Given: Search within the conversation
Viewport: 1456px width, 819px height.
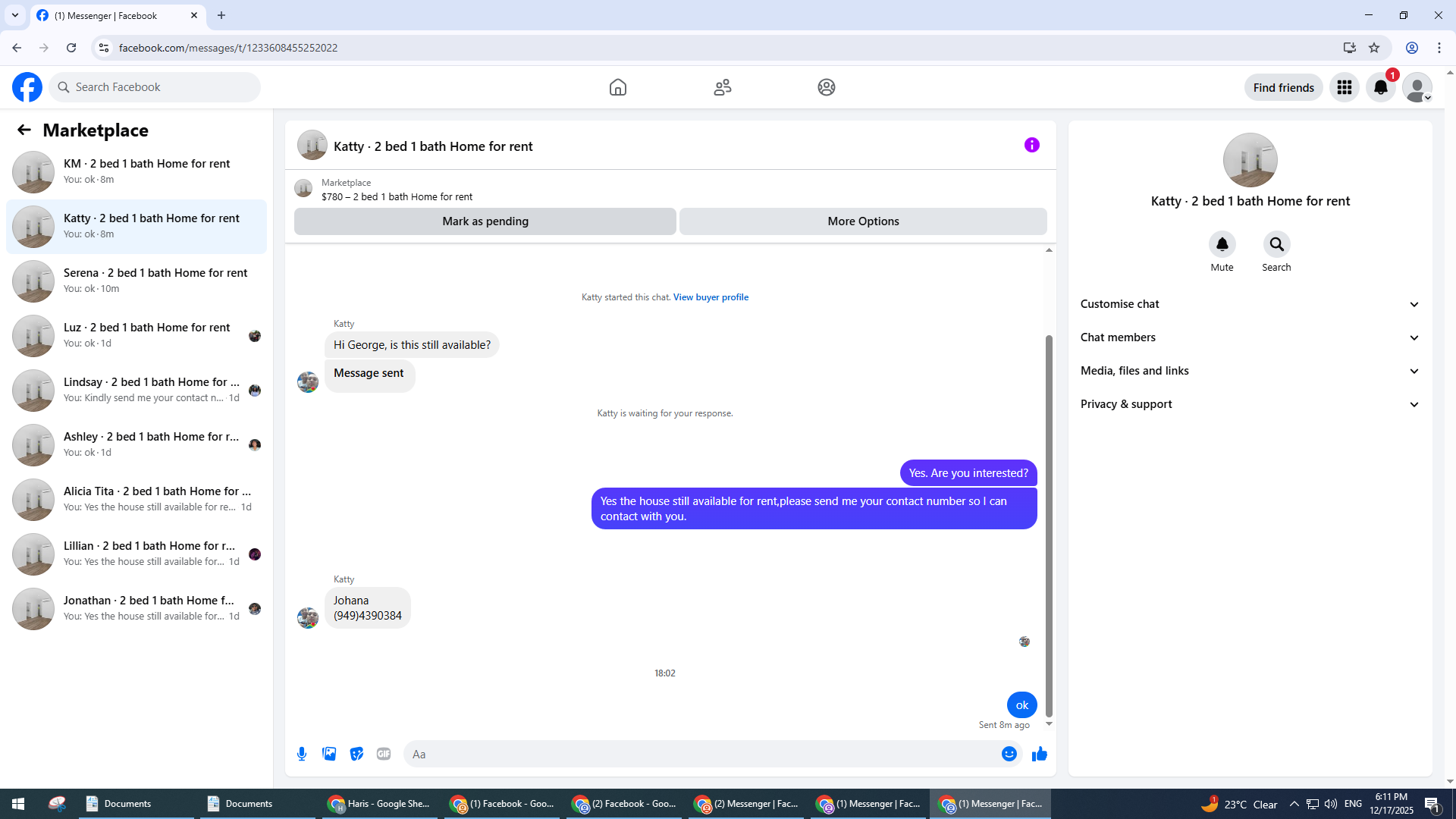Looking at the screenshot, I should (x=1276, y=245).
